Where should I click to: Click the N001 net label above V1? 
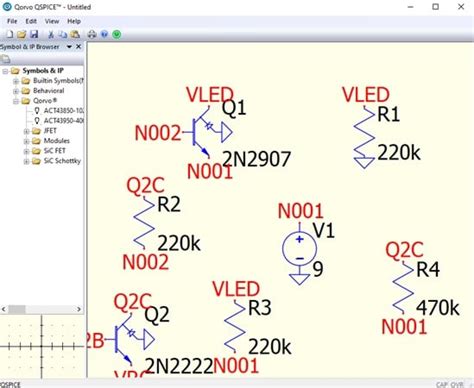click(x=301, y=211)
